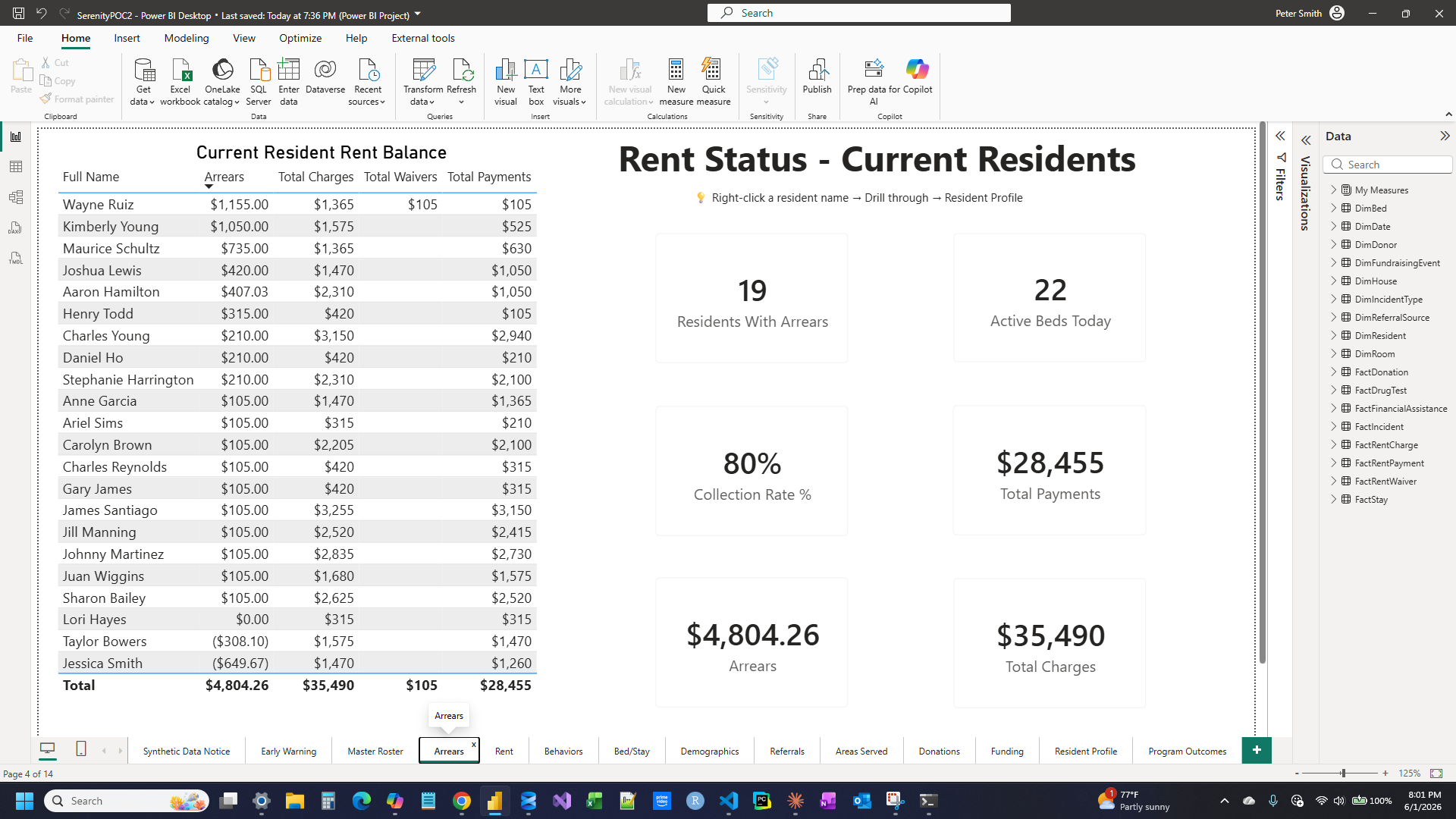Collapse the Data pane
Viewport: 1456px width, 819px height.
coord(1445,136)
